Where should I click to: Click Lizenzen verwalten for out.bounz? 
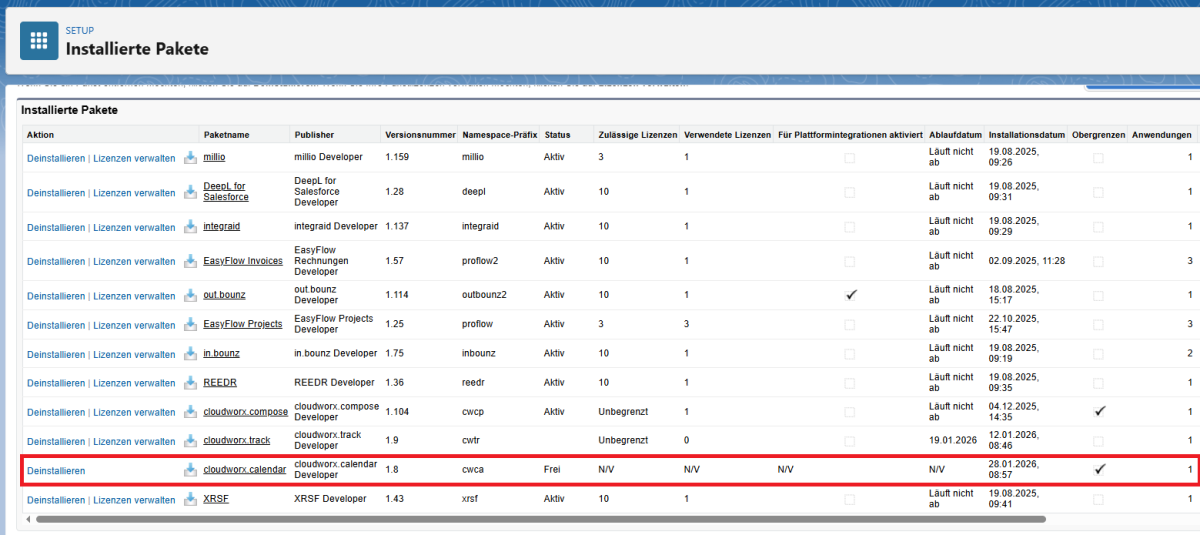(134, 295)
